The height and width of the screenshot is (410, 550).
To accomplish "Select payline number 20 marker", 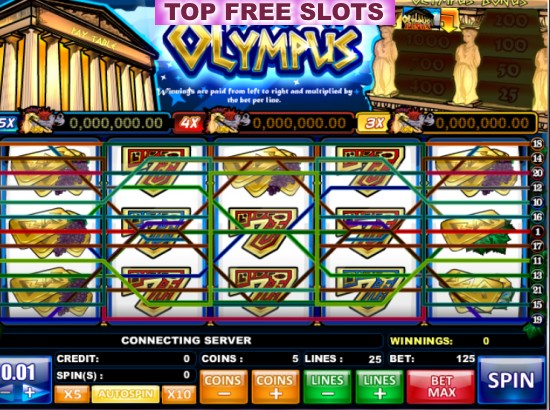I will tap(537, 173).
